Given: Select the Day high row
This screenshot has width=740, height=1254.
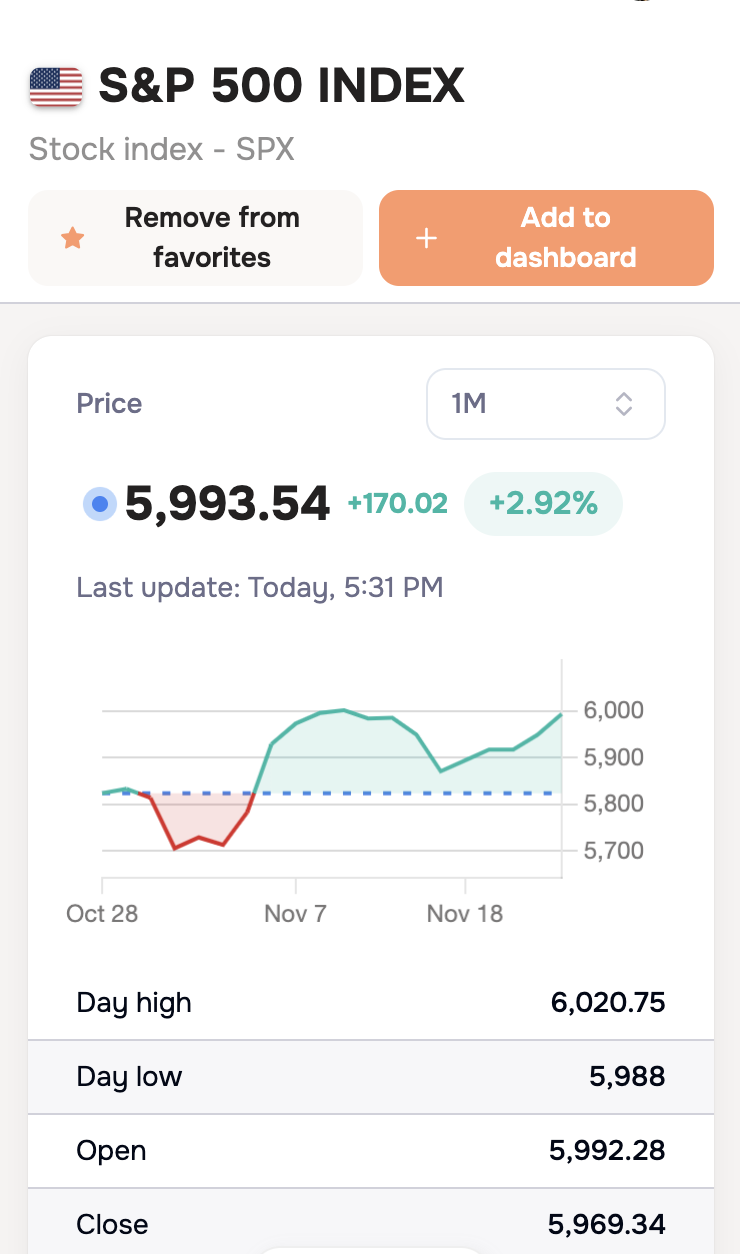Looking at the screenshot, I should [x=371, y=1003].
